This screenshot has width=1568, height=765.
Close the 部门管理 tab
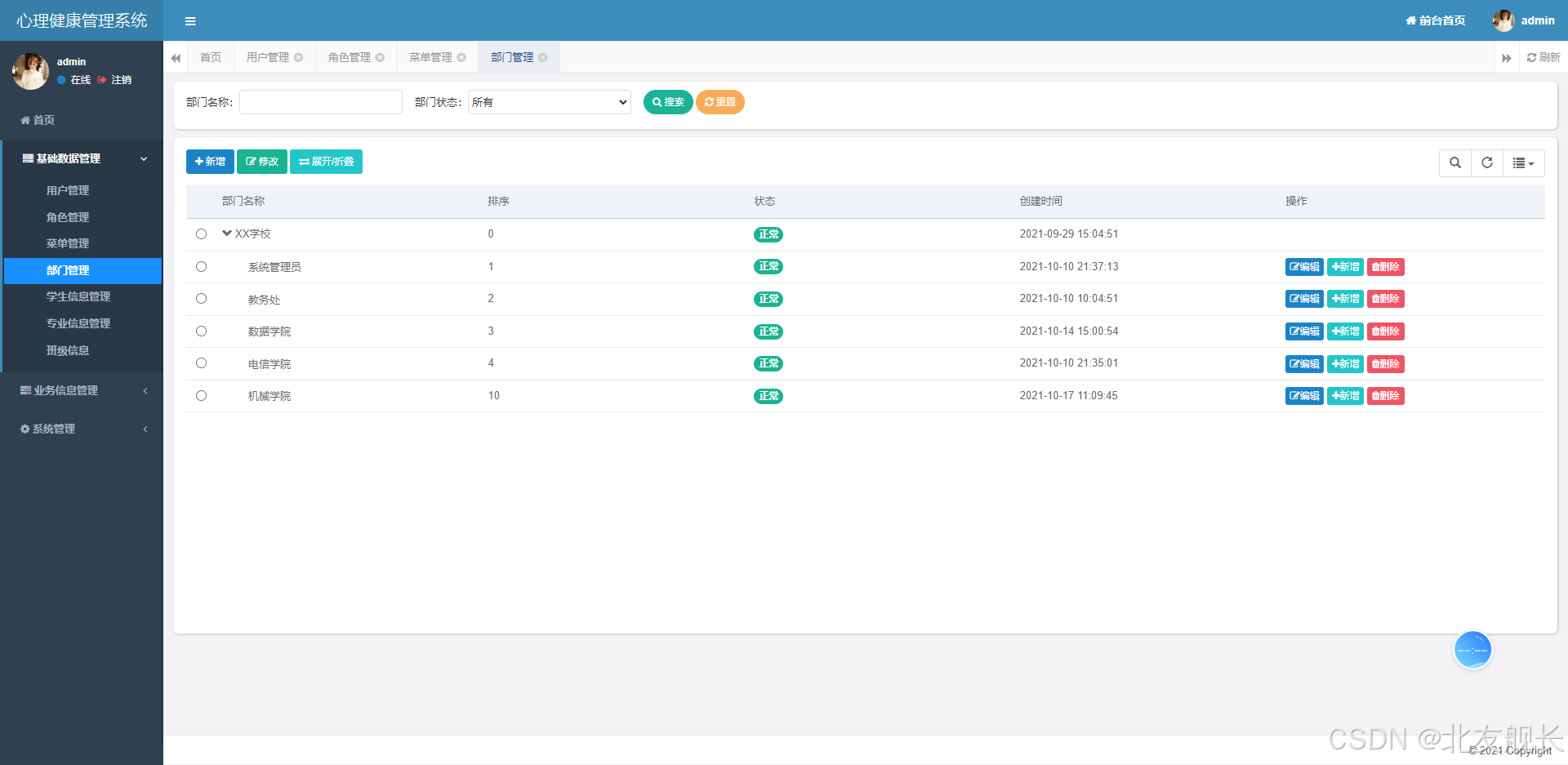point(543,57)
